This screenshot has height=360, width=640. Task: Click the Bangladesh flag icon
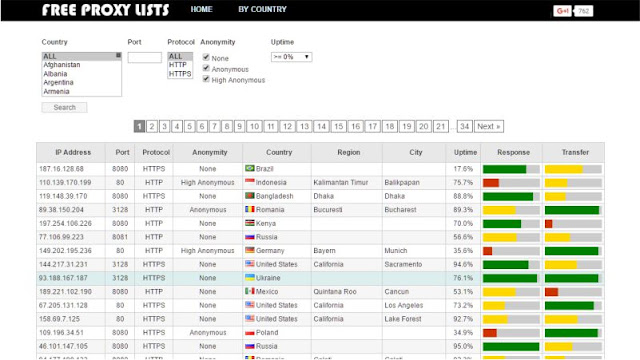click(x=249, y=196)
